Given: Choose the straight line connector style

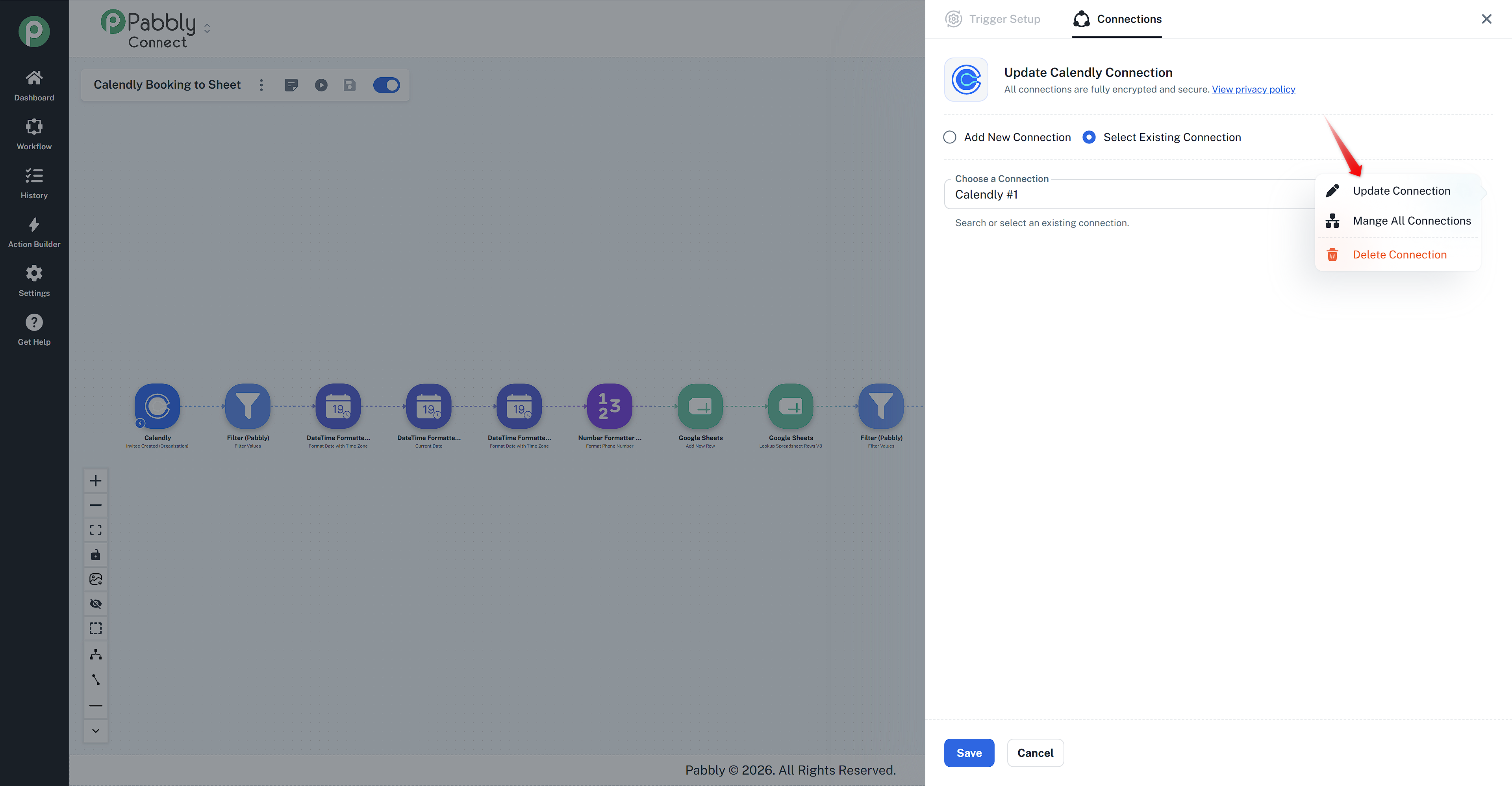Looking at the screenshot, I should tap(96, 706).
